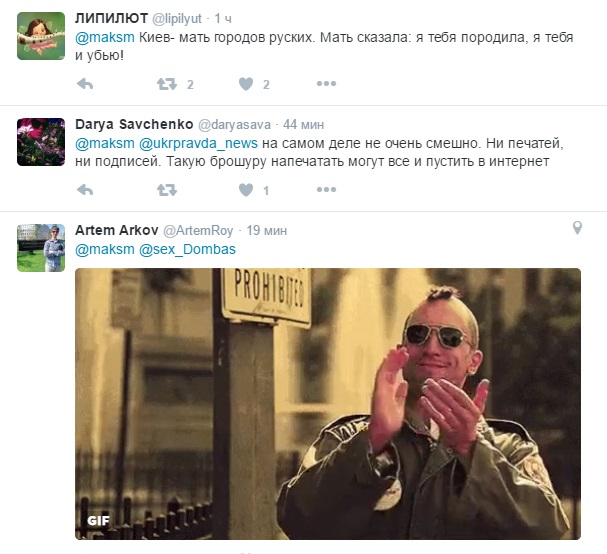
Task: Open Artem Arkov's display name link
Action: [117, 230]
